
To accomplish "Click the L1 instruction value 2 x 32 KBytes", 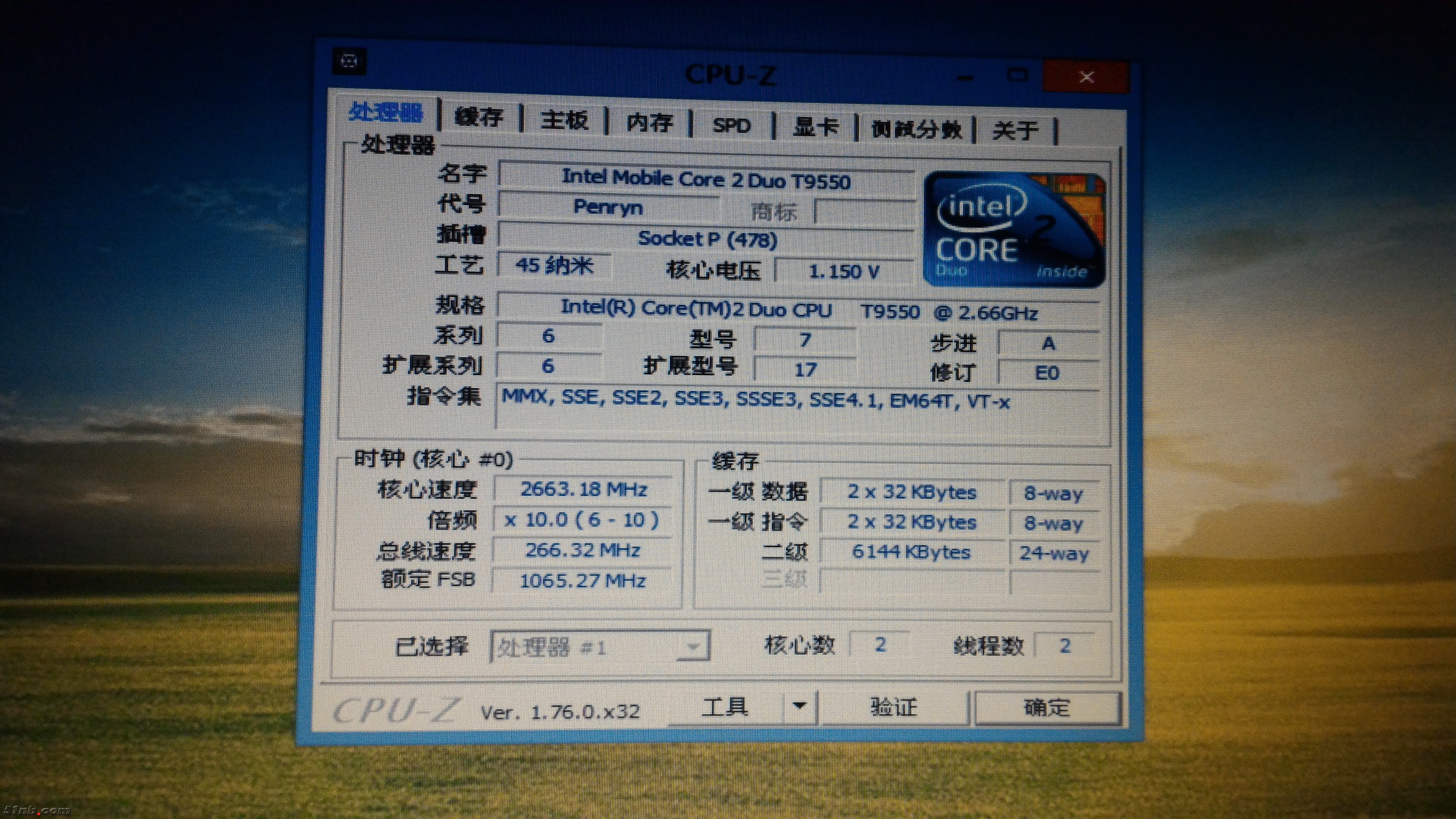I will click(x=912, y=522).
